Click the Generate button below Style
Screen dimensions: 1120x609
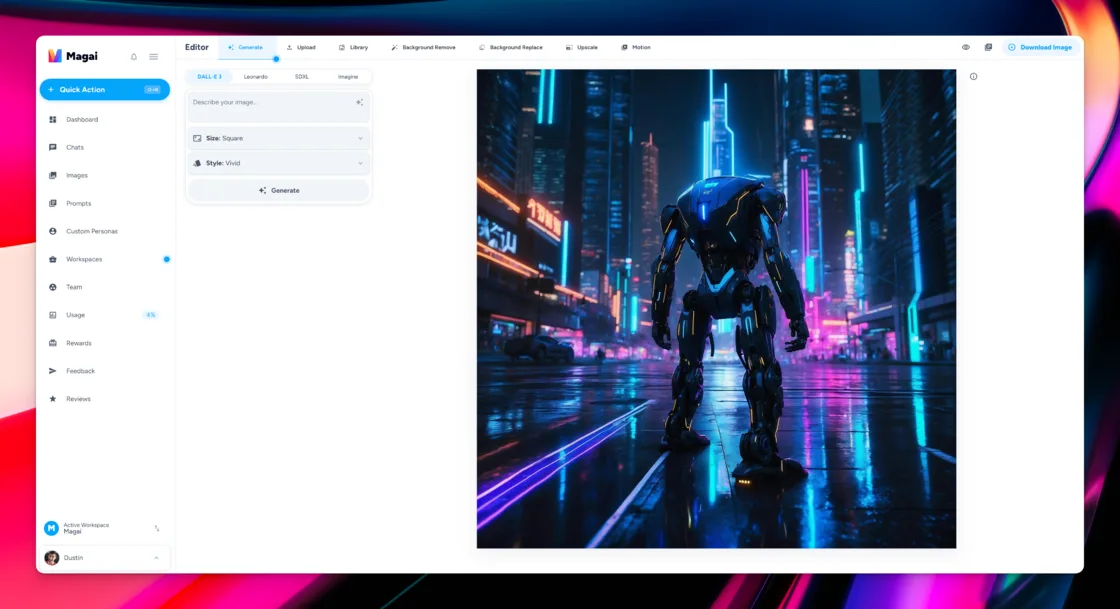tap(279, 191)
